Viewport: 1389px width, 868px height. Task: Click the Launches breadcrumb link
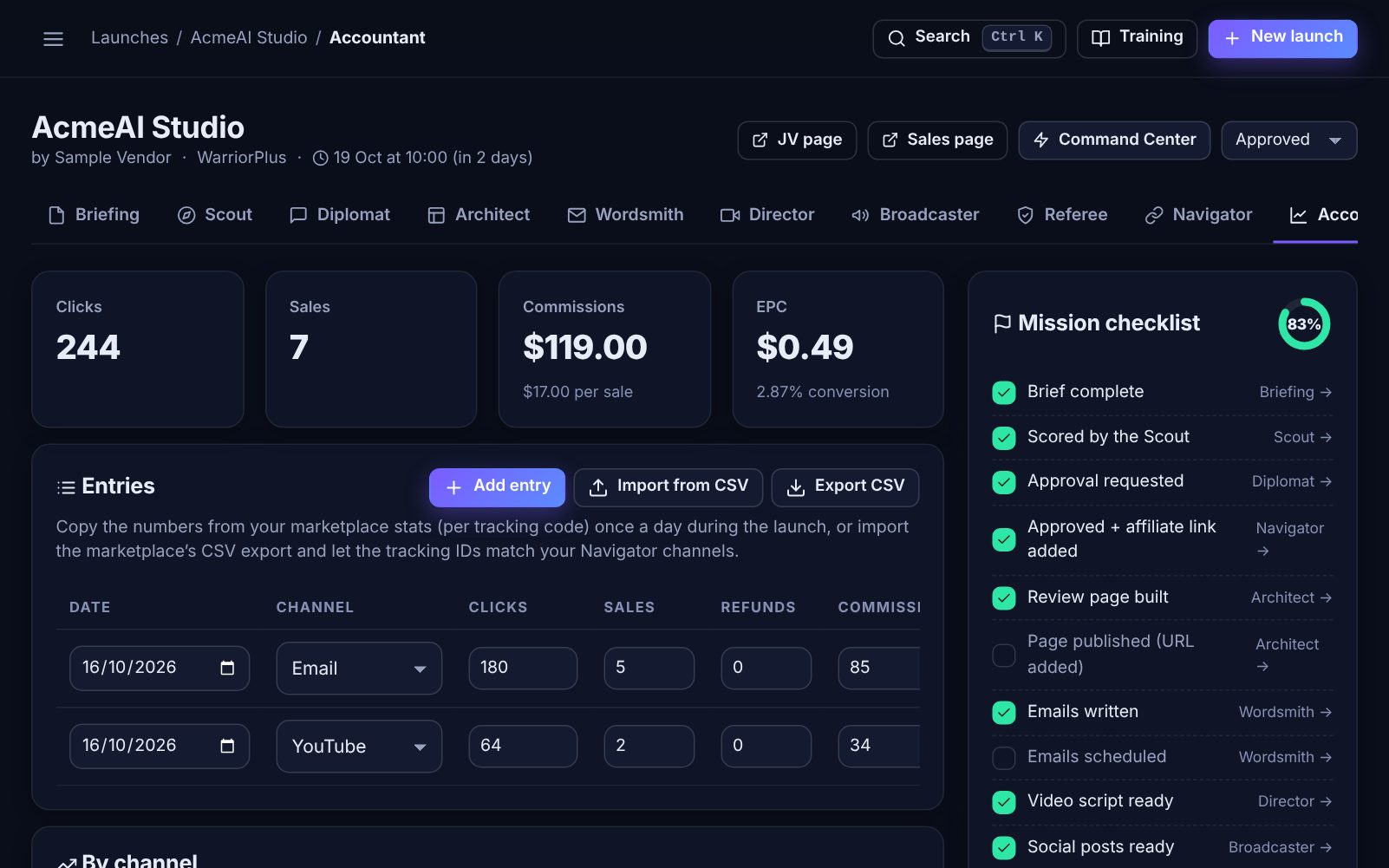129,38
